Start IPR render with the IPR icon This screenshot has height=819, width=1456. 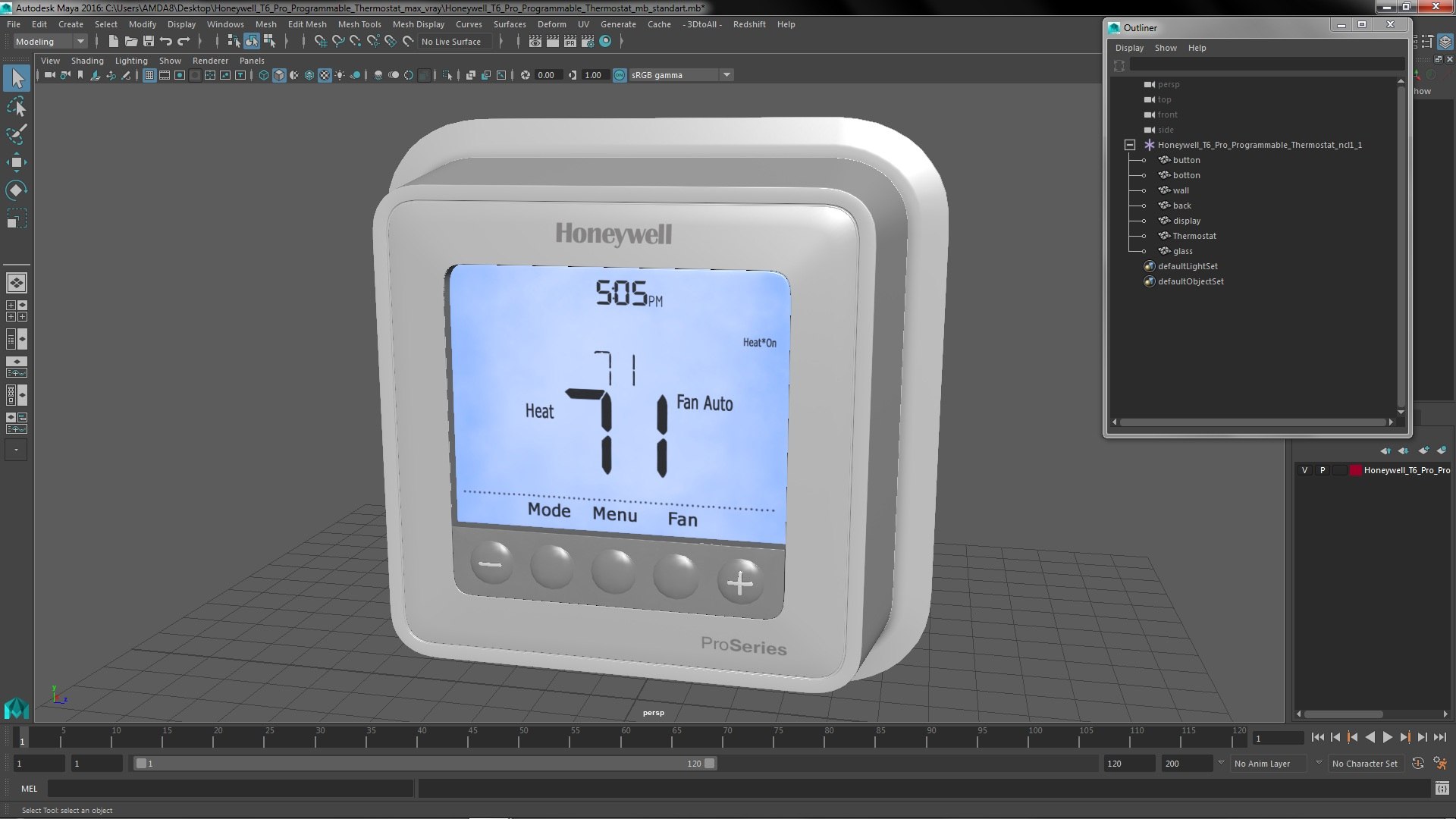click(570, 42)
